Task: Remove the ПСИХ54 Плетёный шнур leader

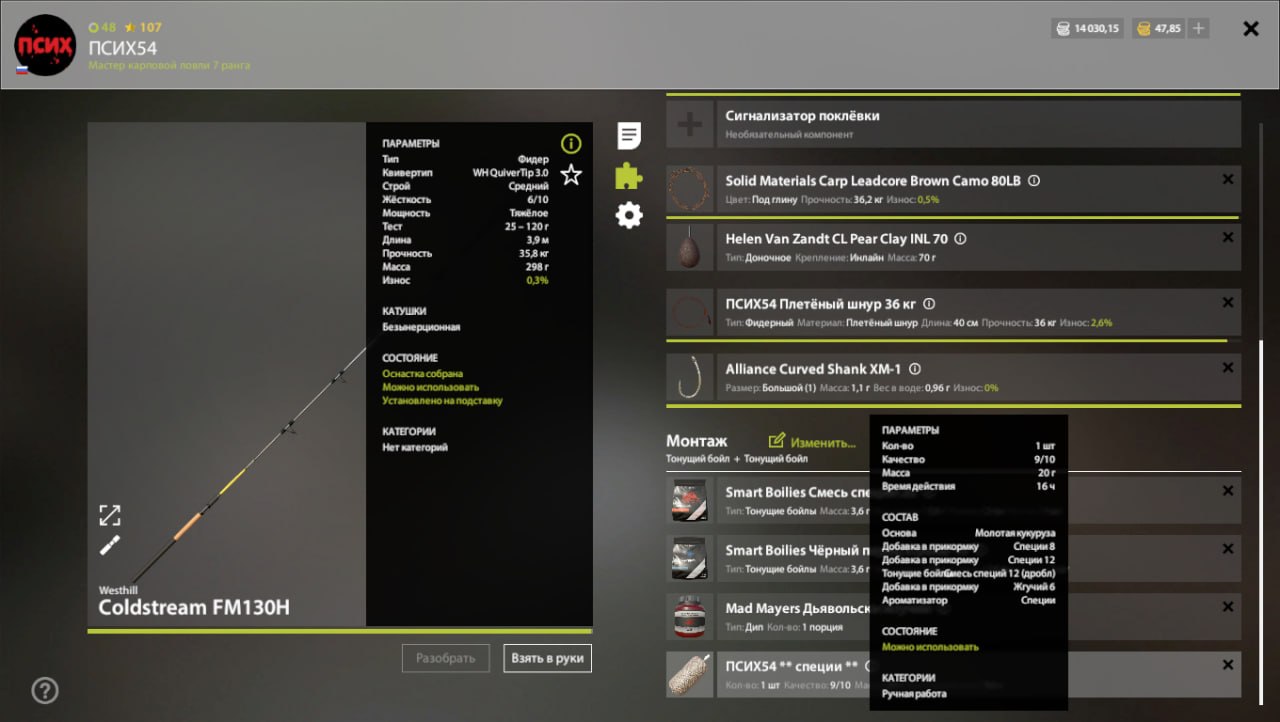Action: 1228,303
